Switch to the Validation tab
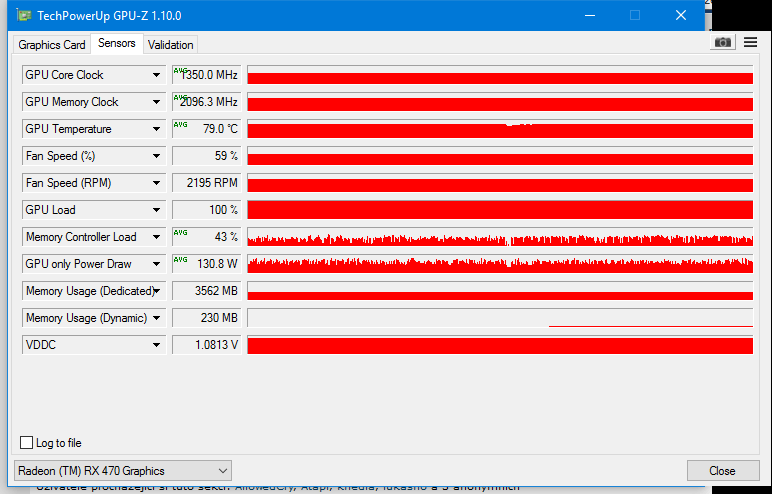This screenshot has width=772, height=494. coord(171,45)
